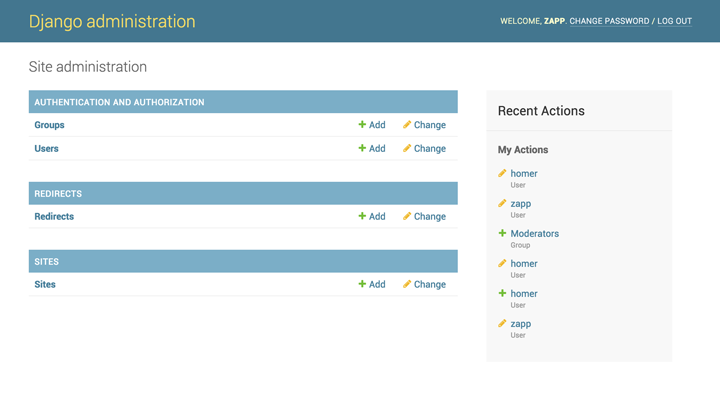The image size is (720, 414).
Task: Click the Django administration title
Action: pyautogui.click(x=112, y=22)
